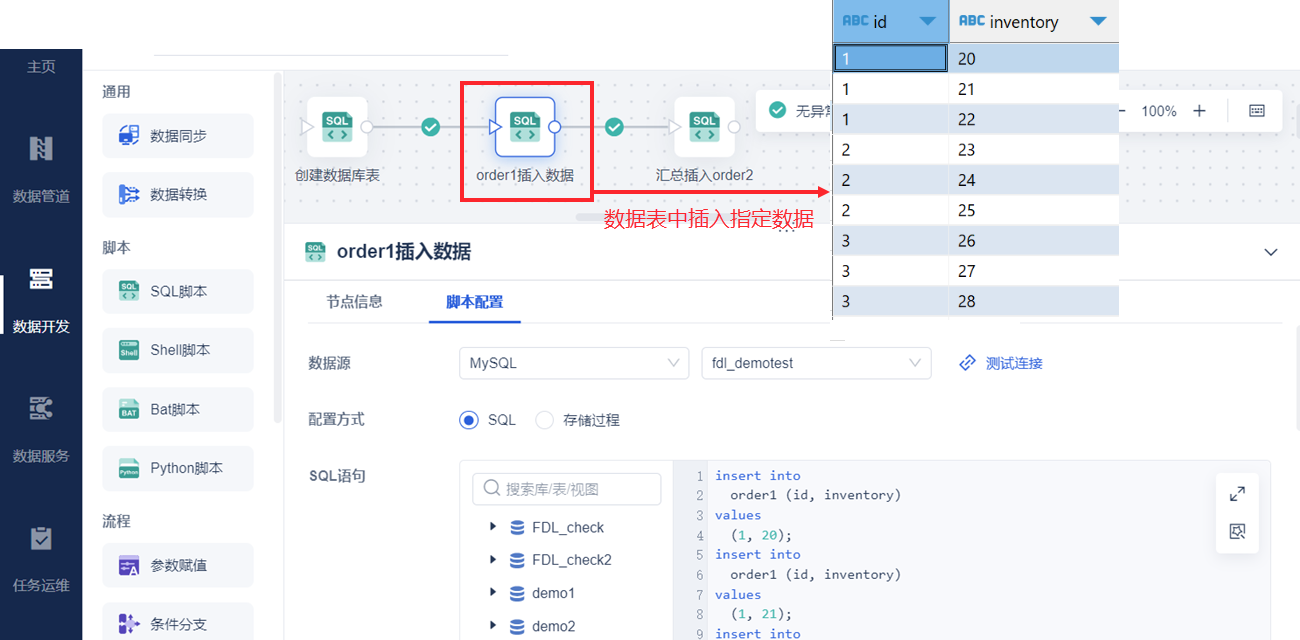
Task: Click the inventory column header
Action: coord(1033,21)
